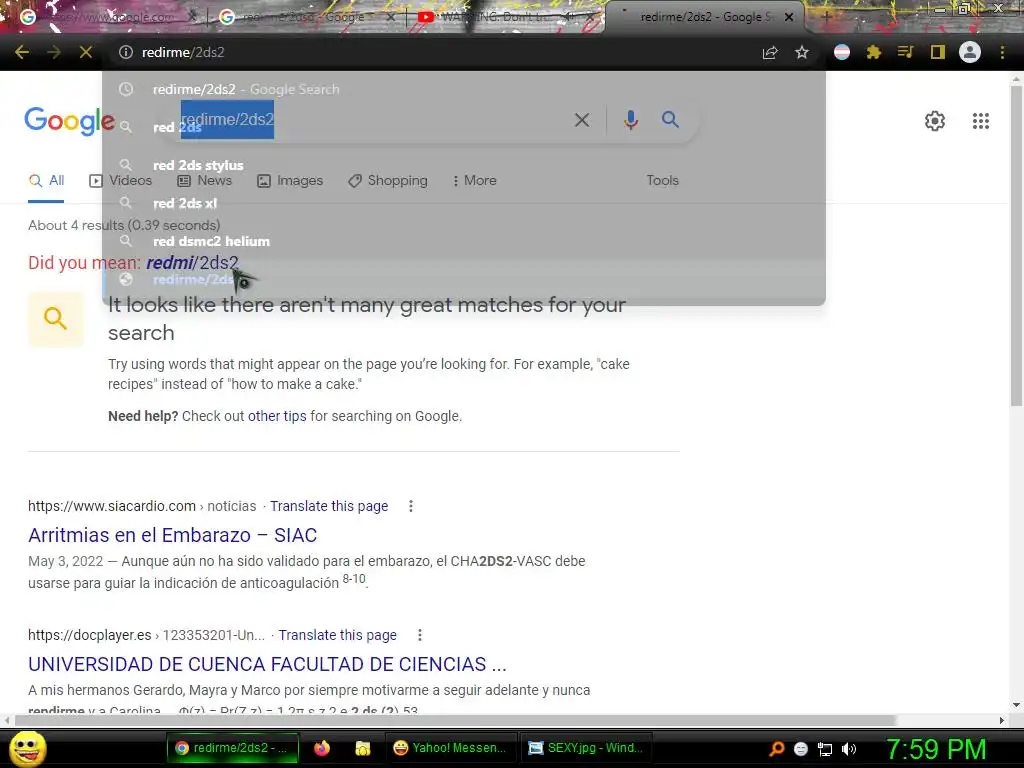
Task: Toggle the browser side panel icon
Action: click(x=938, y=52)
